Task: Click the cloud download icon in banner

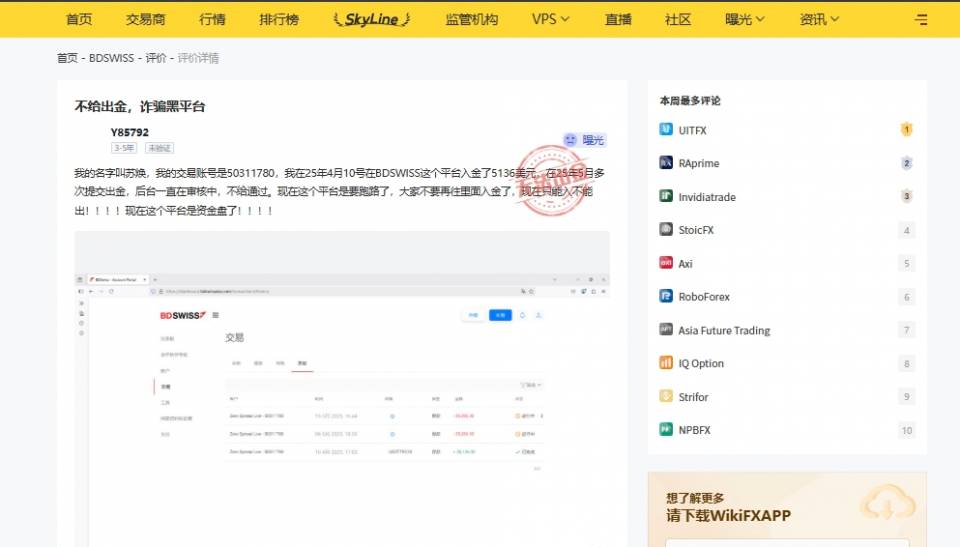Action: click(887, 502)
